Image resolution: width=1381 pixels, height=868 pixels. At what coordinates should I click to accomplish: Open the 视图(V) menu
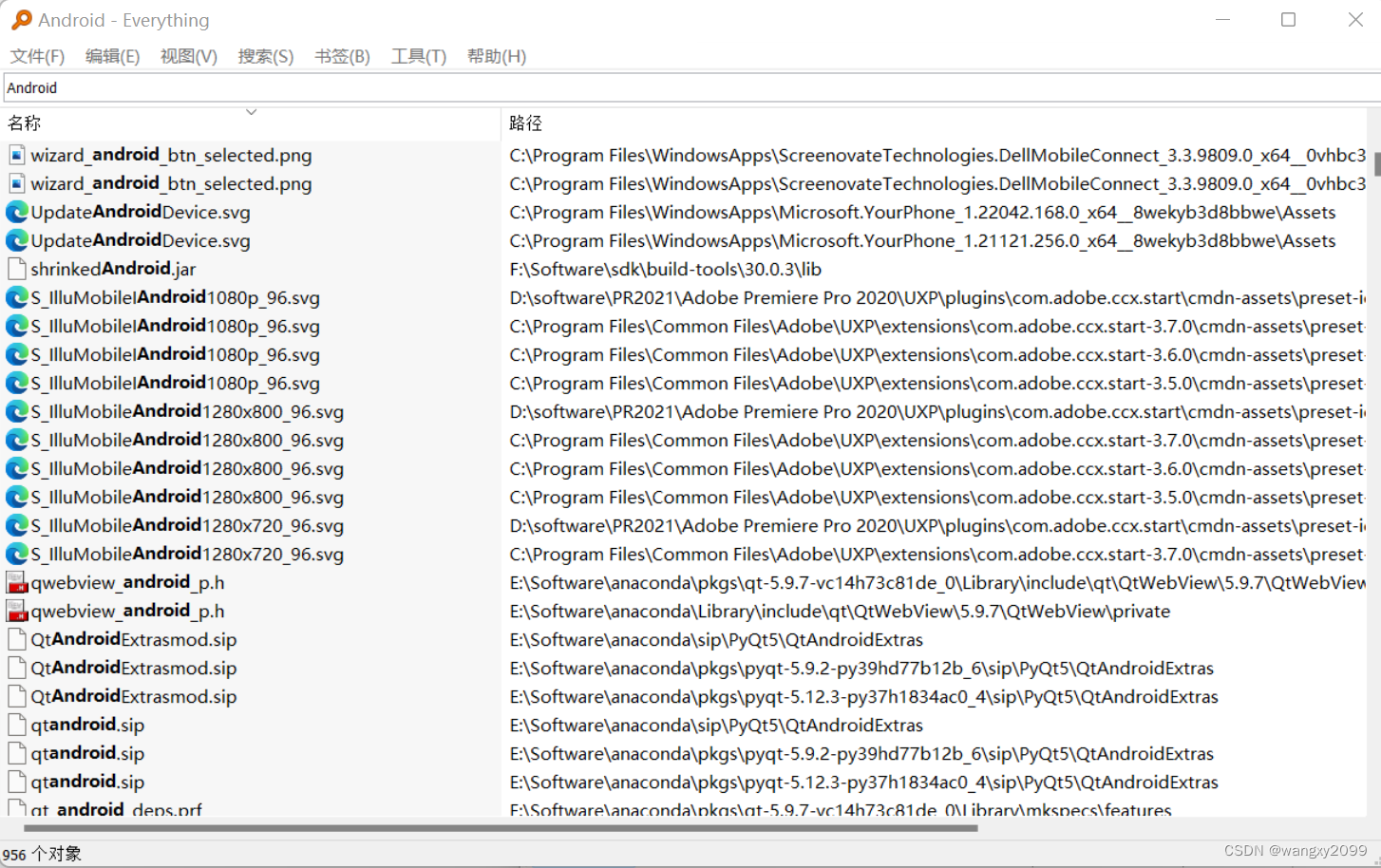tap(188, 56)
